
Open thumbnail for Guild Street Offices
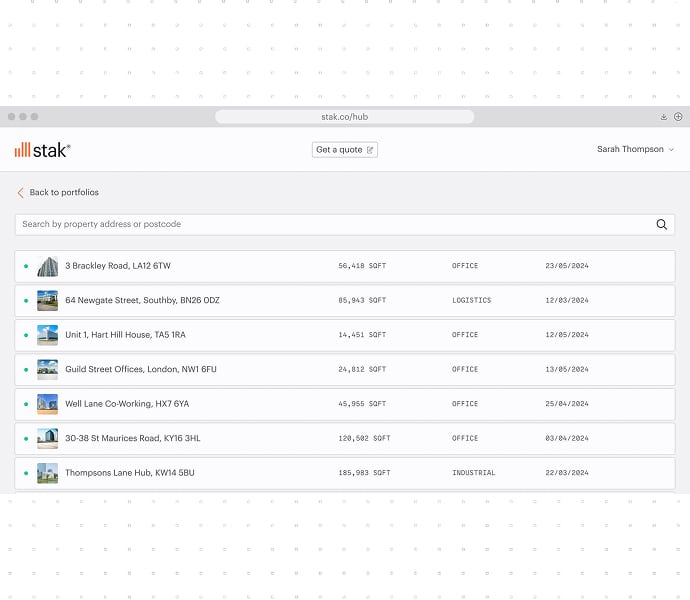pyautogui.click(x=48, y=370)
